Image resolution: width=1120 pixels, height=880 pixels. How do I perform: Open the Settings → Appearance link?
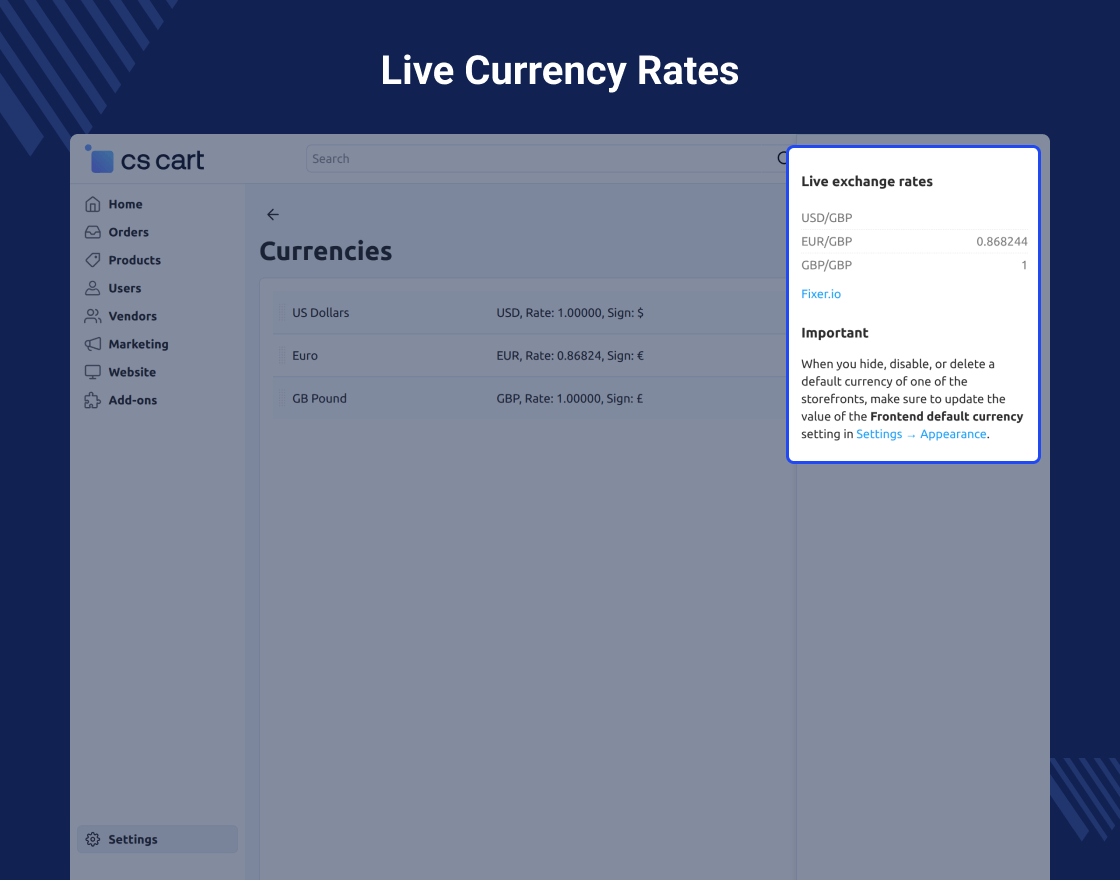[x=921, y=434]
